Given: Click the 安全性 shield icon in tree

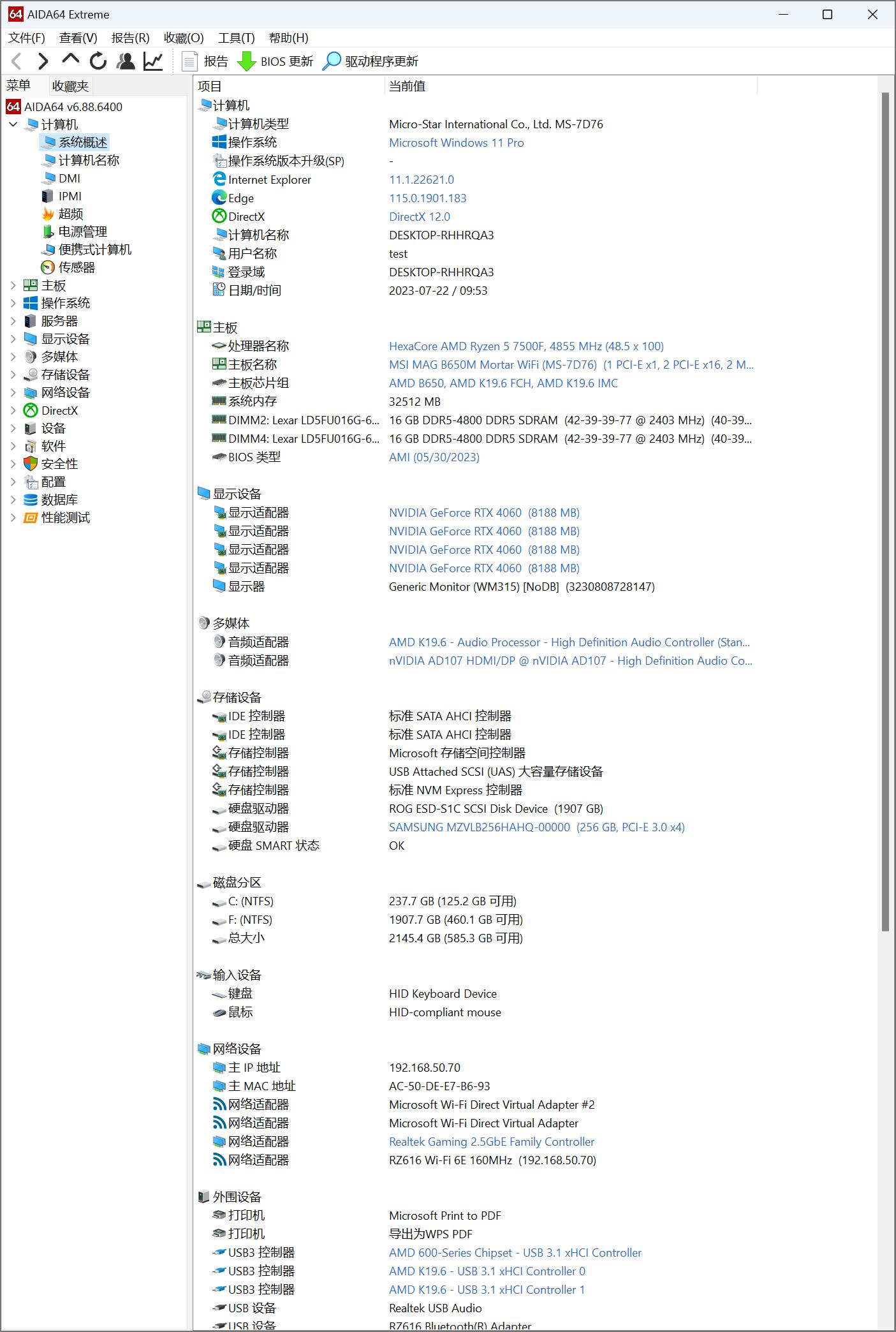Looking at the screenshot, I should click(31, 464).
